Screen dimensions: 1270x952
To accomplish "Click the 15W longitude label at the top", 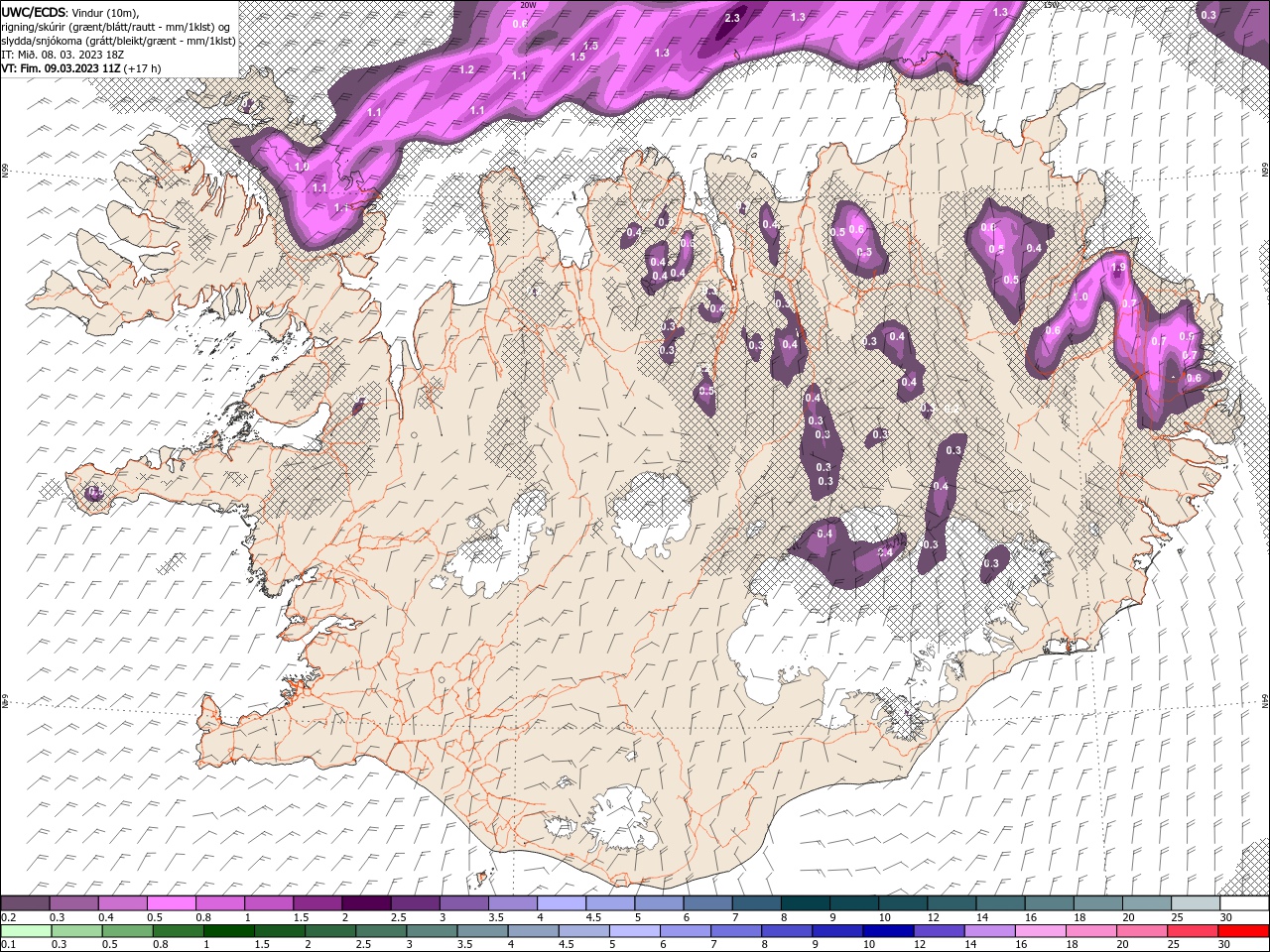I will coord(1050,5).
